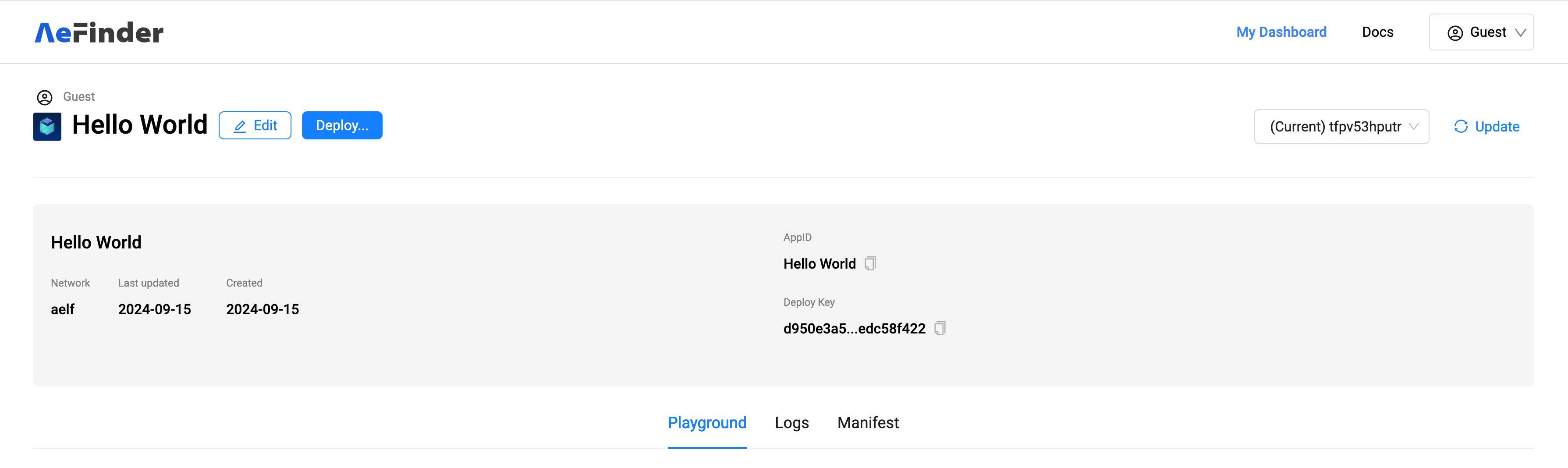Screen dimensions: 1568x468
Task: Switch to the Playground tab
Action: pyautogui.click(x=707, y=422)
